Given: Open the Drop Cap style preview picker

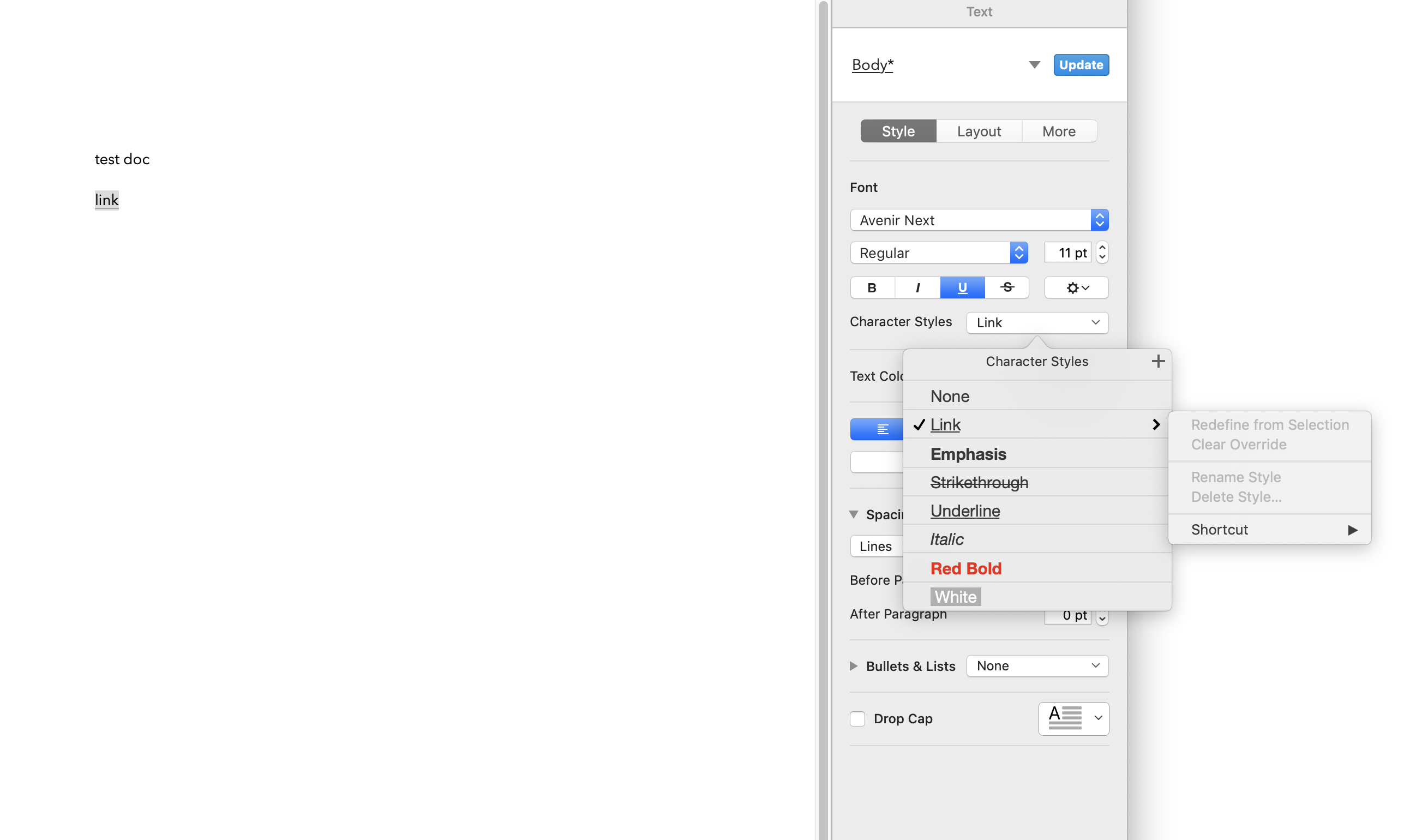Looking at the screenshot, I should [x=1073, y=718].
